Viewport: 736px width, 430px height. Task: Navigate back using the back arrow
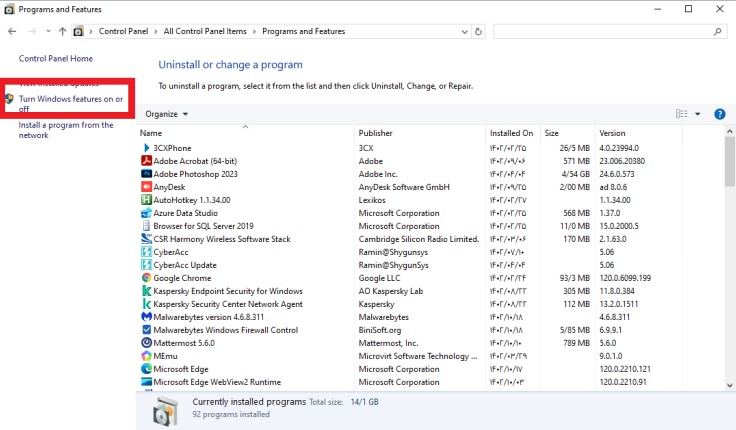12,32
